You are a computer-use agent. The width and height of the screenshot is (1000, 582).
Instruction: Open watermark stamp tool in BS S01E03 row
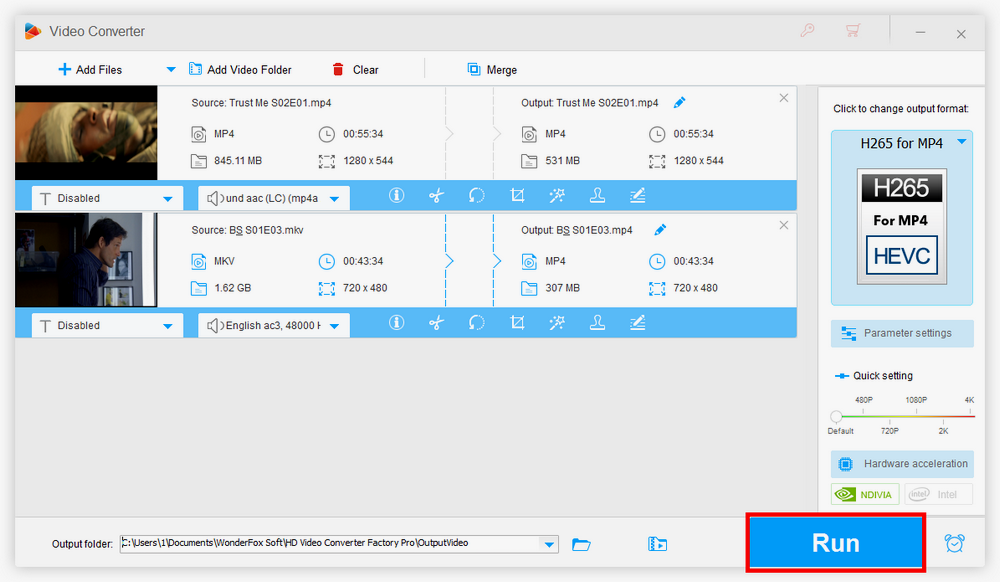coord(597,323)
